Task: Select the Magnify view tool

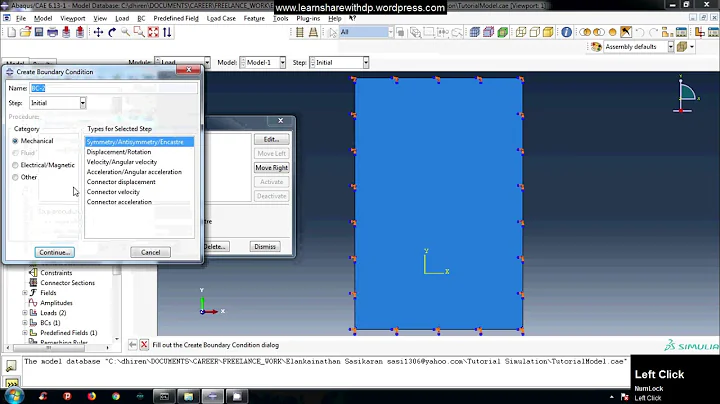Action: pos(125,32)
